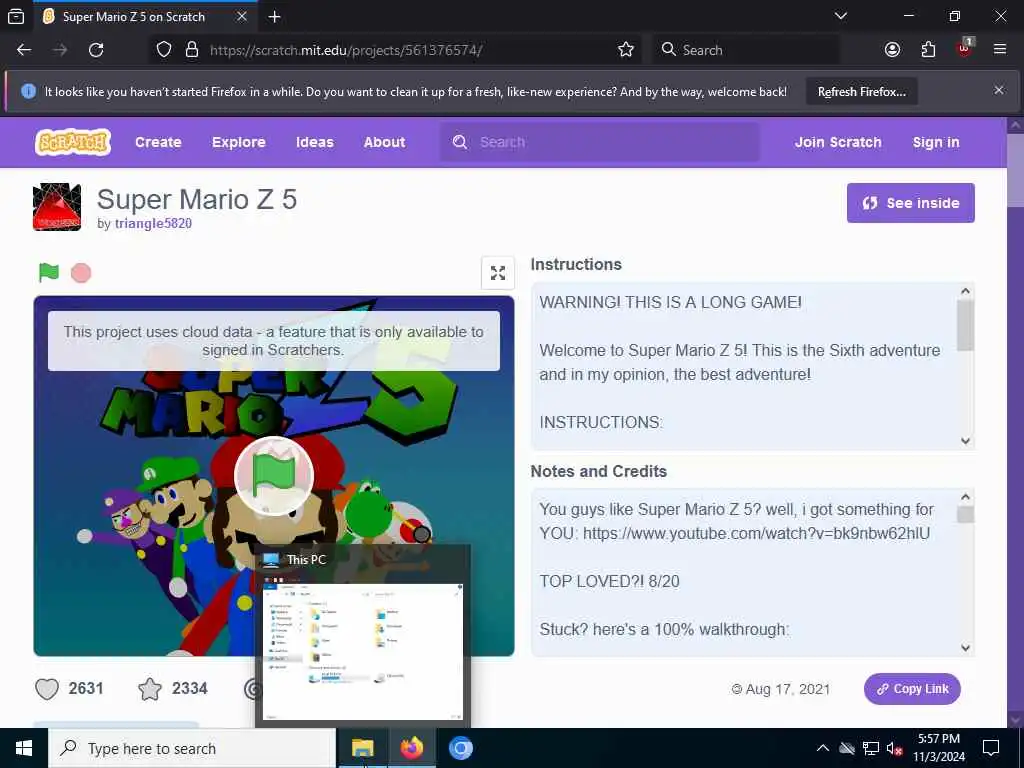Focus the Scratch search field
The height and width of the screenshot is (768, 1024).
coord(600,142)
